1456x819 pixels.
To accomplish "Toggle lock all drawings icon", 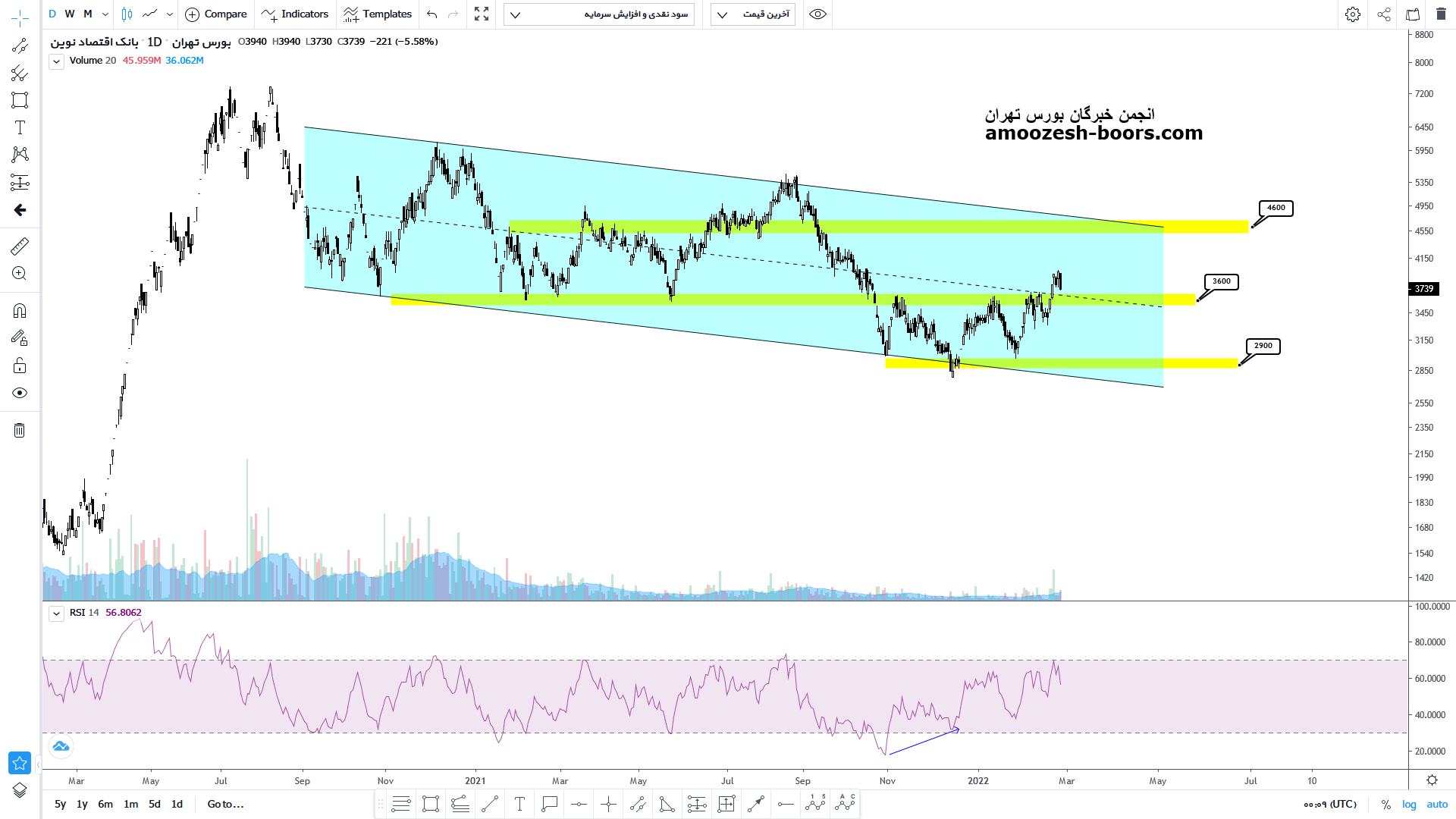I will [x=20, y=366].
